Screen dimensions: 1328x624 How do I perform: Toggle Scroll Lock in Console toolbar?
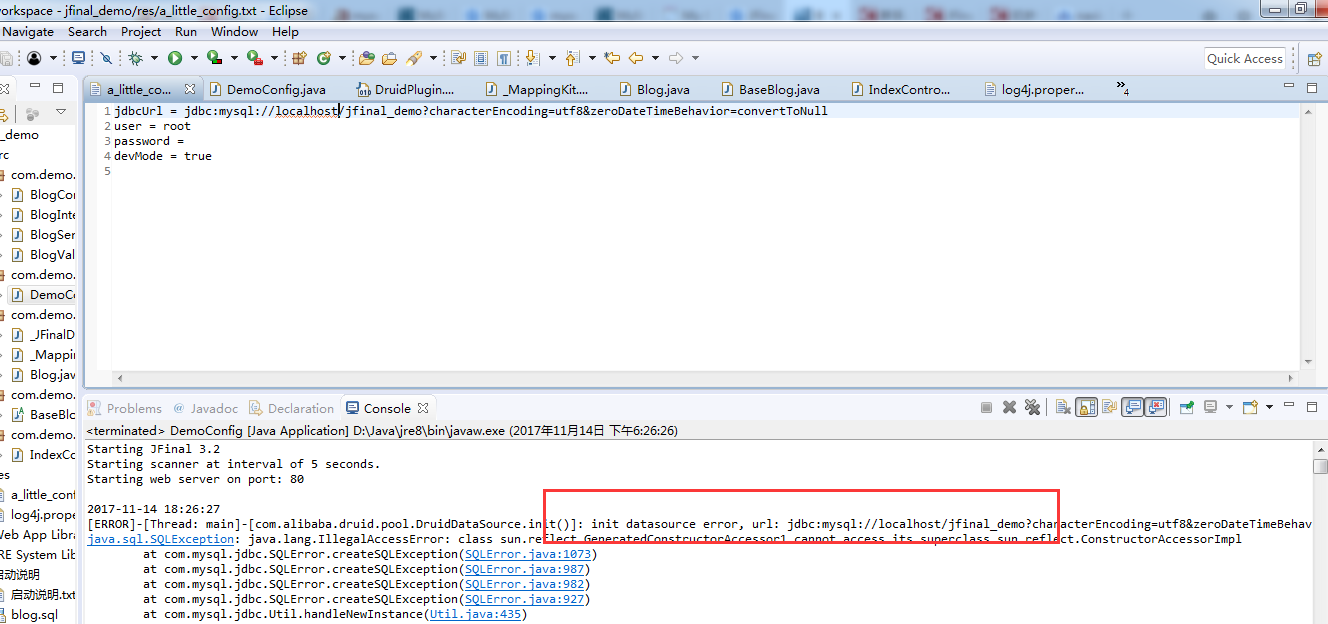coord(1086,407)
